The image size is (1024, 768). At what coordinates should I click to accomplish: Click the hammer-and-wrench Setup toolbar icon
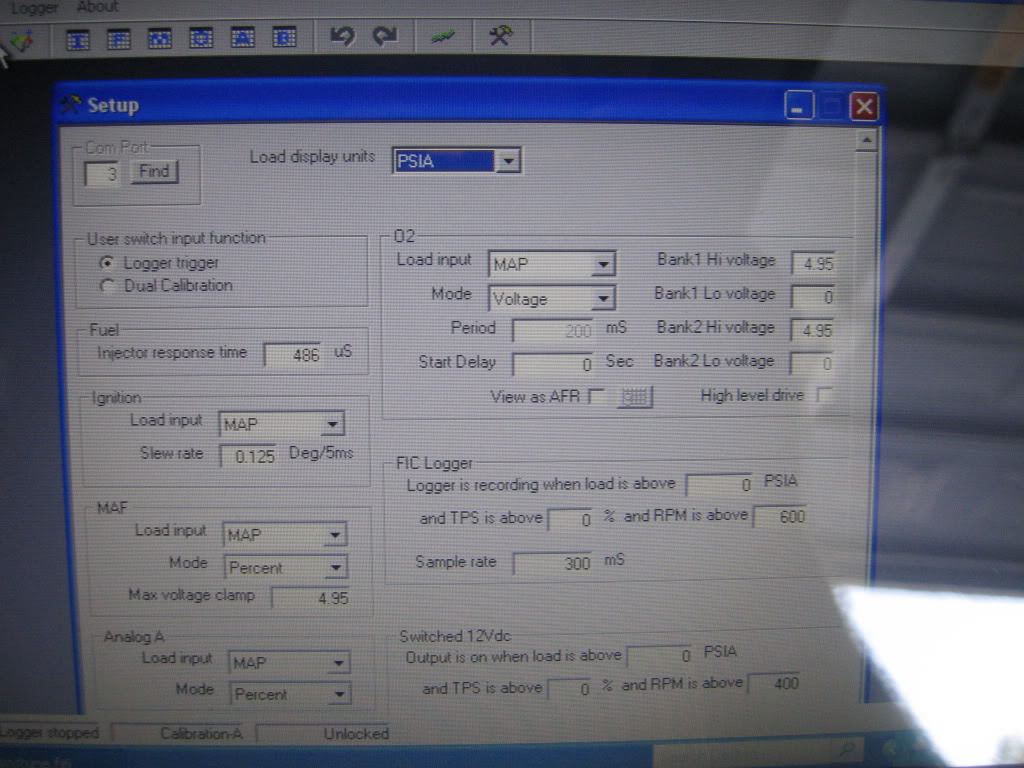pyautogui.click(x=501, y=35)
